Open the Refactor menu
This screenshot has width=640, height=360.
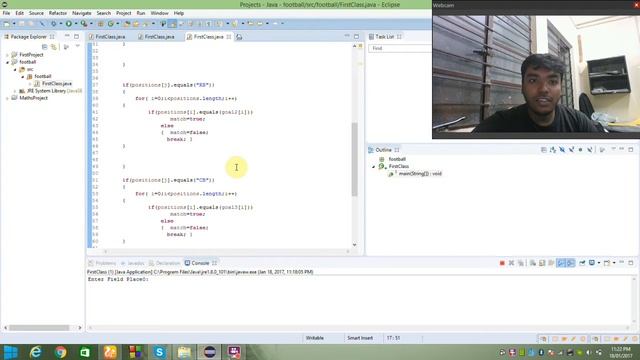58,13
